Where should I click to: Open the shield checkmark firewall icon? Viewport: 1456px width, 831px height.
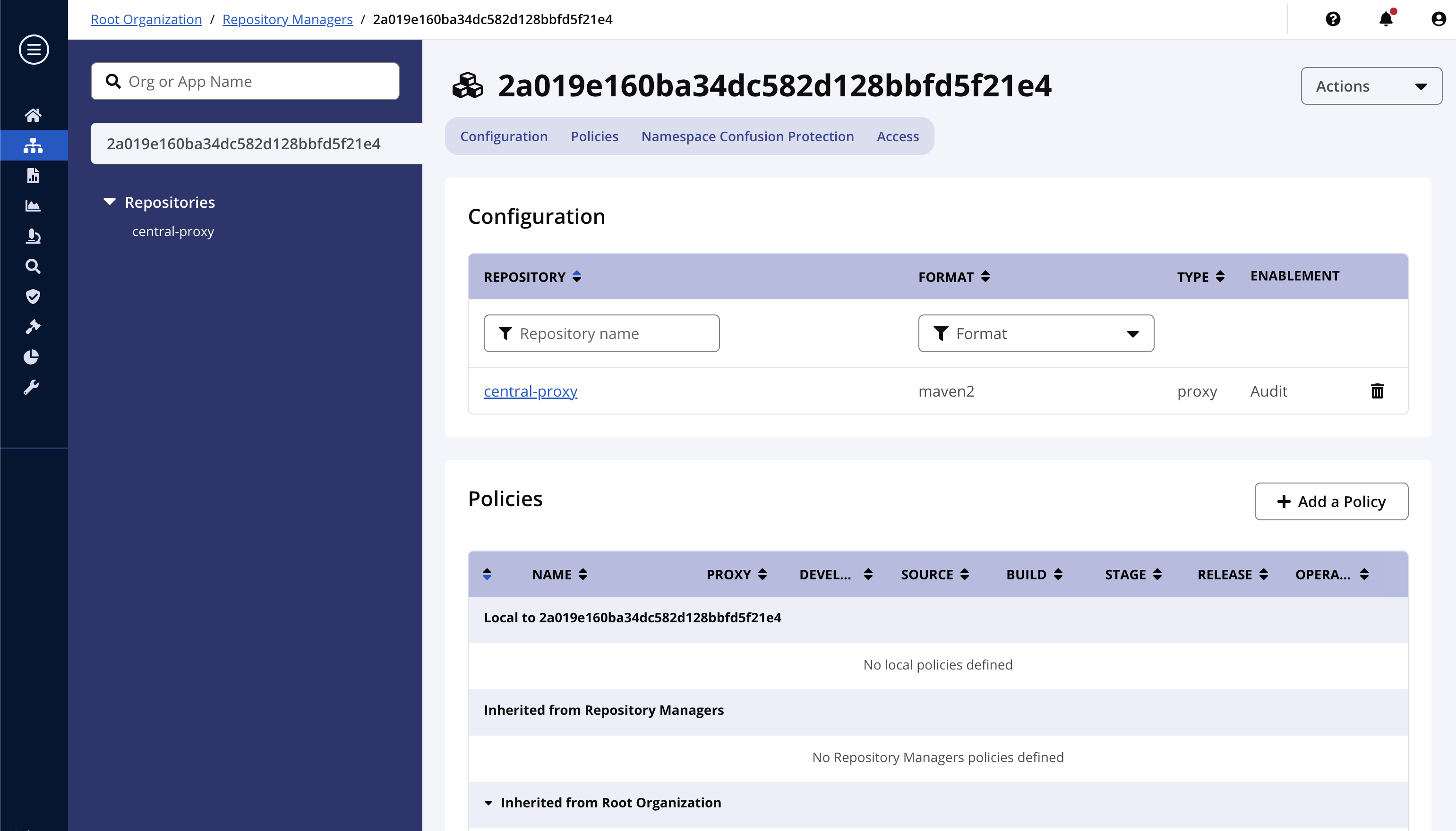(33, 296)
